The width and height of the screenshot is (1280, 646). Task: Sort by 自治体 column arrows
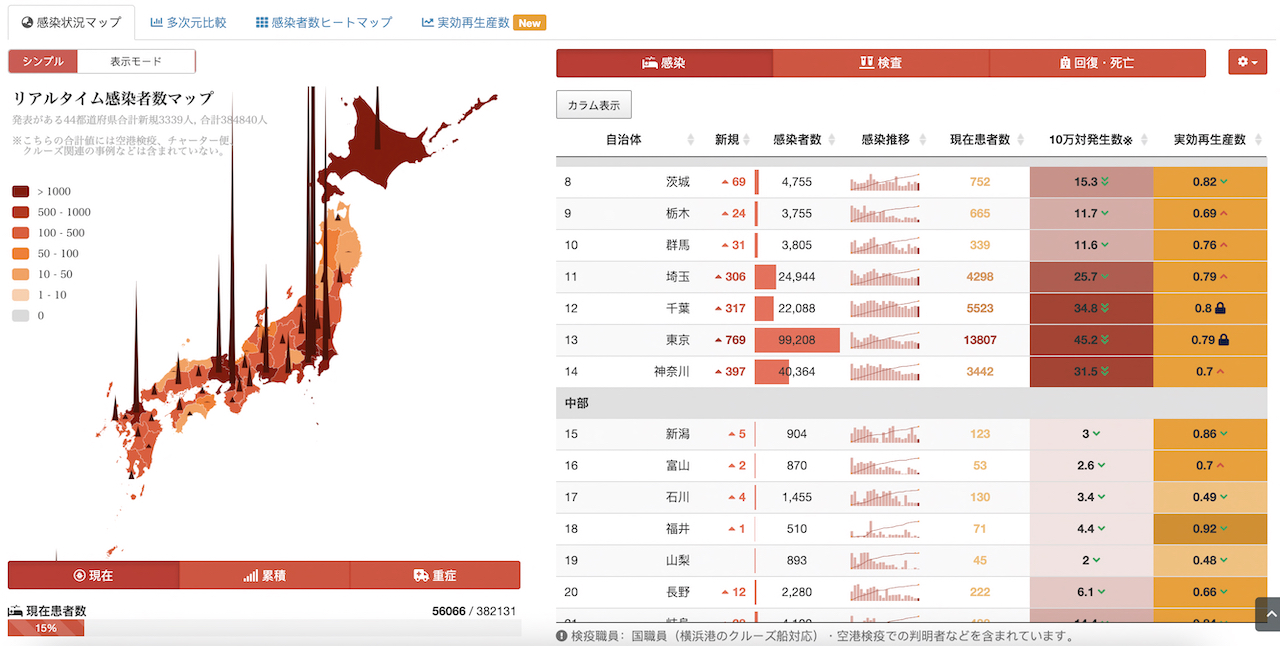click(690, 140)
